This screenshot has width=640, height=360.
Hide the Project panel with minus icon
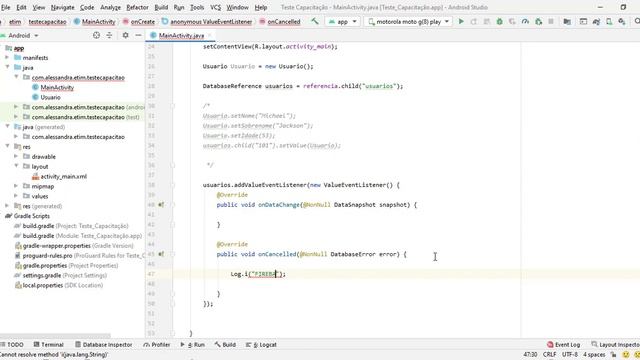point(138,36)
